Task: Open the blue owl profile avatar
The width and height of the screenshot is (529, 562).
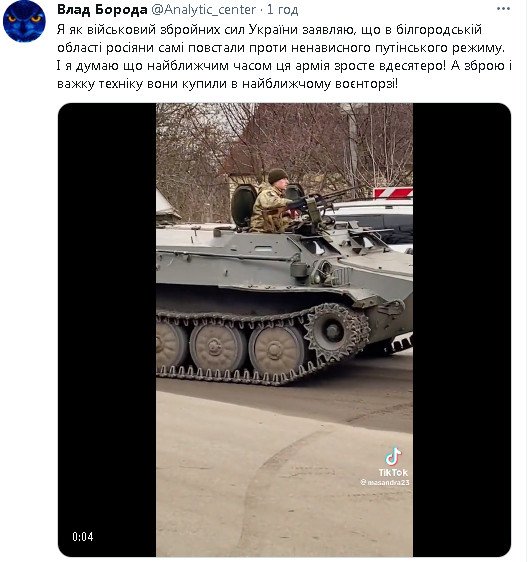Action: (24, 21)
